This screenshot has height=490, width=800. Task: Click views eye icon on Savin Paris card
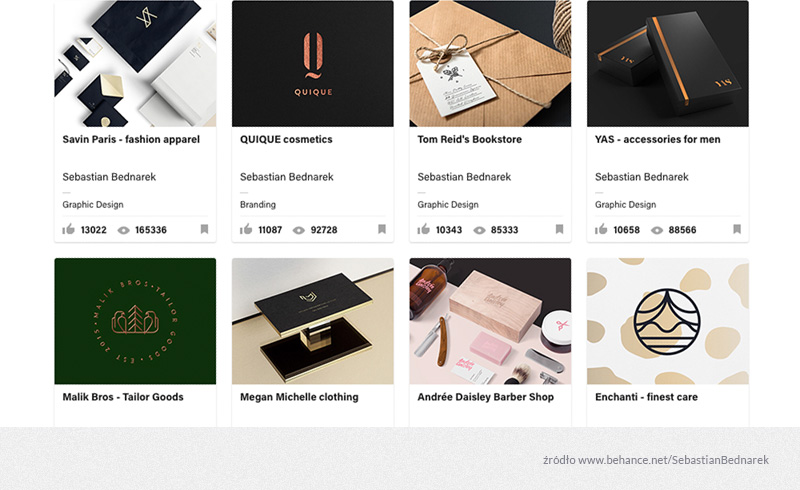coord(123,230)
